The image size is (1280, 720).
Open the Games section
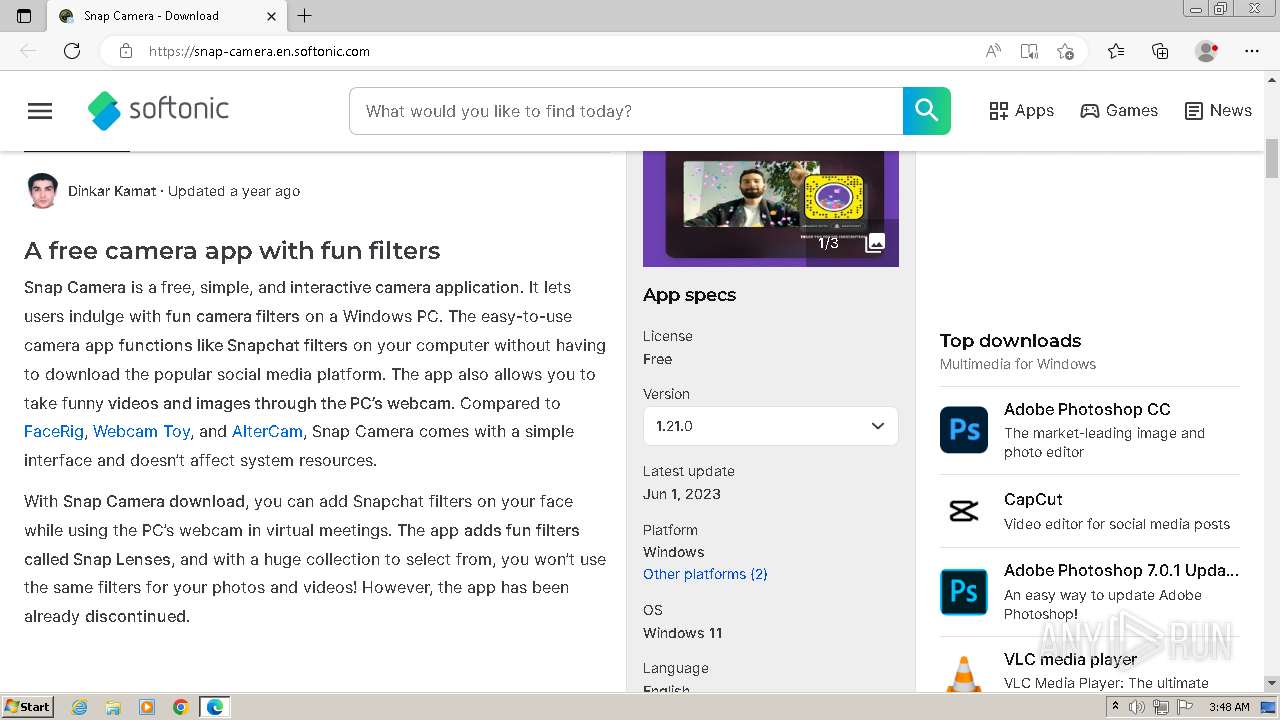point(1119,111)
